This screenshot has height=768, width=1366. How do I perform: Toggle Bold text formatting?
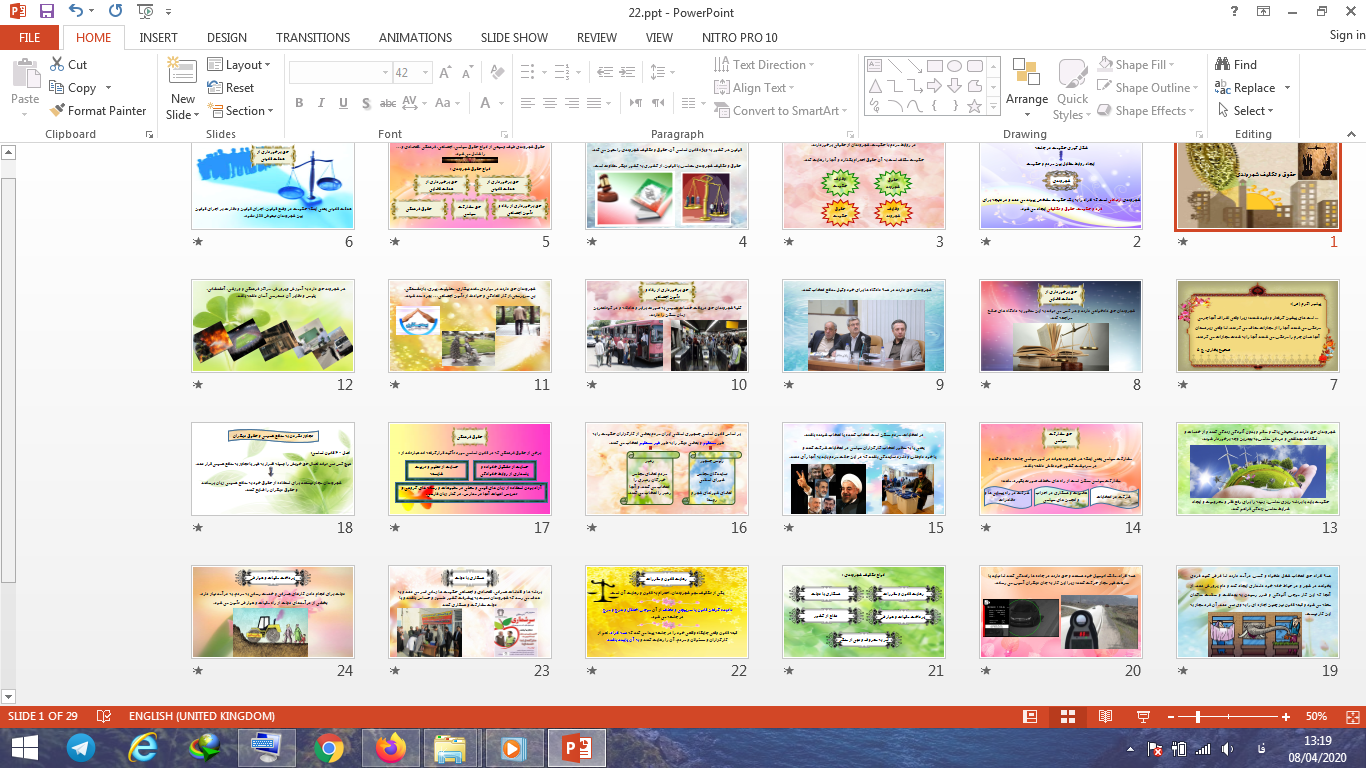tap(299, 103)
